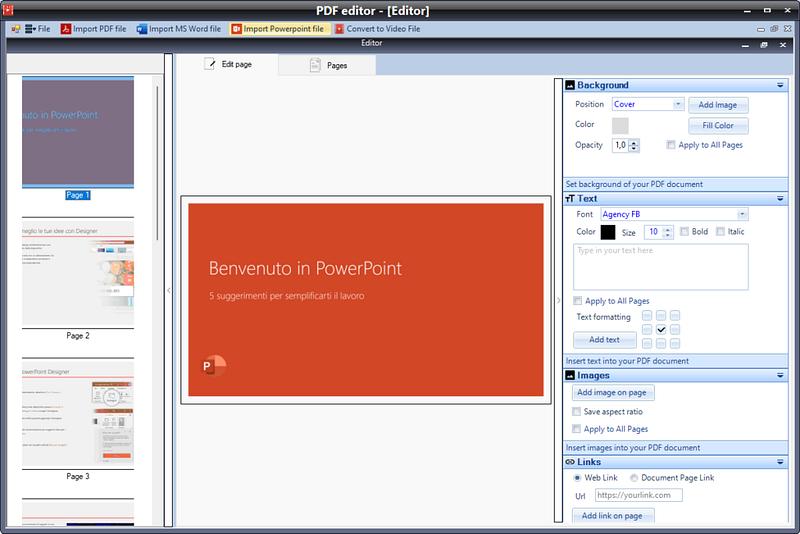Switch to the Pages tab
The height and width of the screenshot is (534, 800).
tap(327, 65)
